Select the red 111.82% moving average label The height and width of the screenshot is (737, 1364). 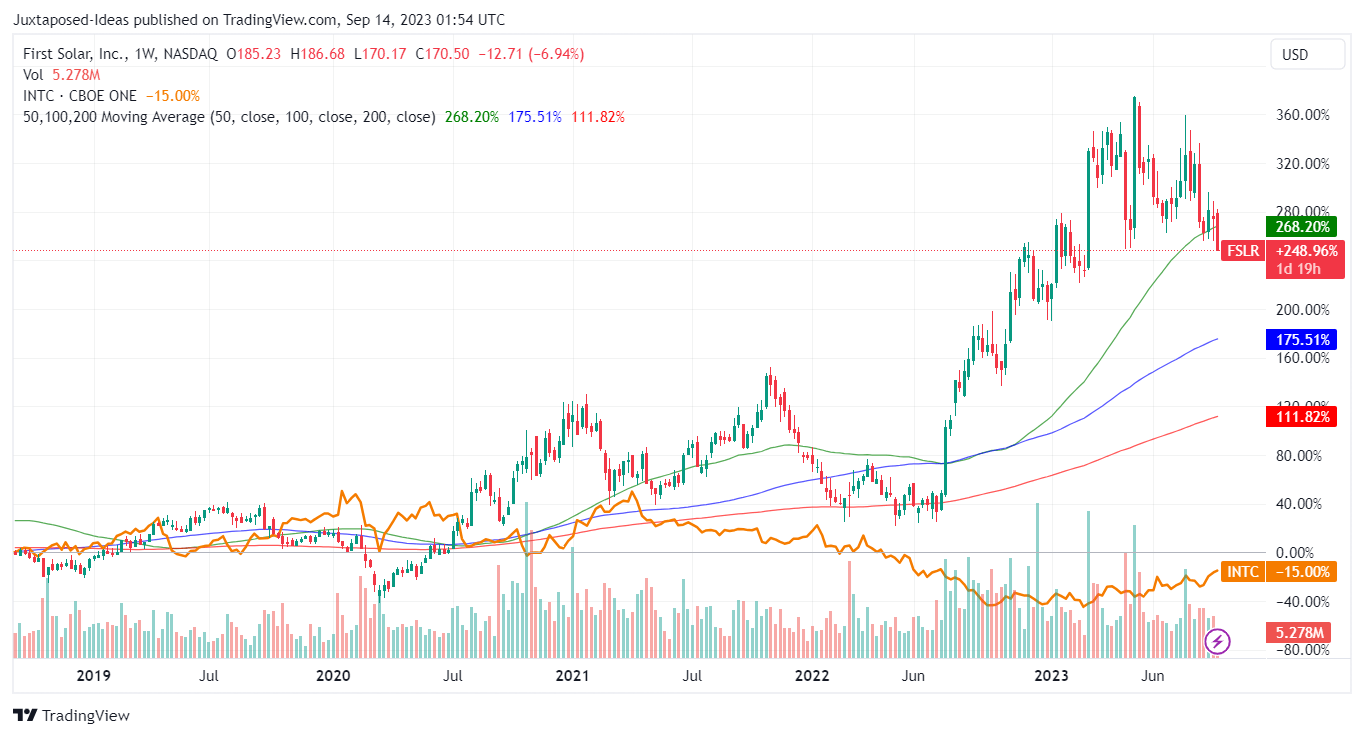tap(1300, 416)
